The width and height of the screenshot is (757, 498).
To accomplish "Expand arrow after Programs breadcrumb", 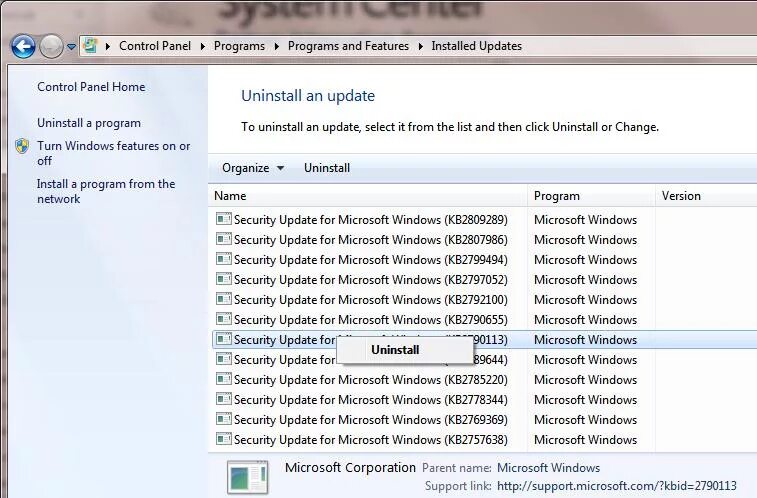I will pyautogui.click(x=277, y=46).
